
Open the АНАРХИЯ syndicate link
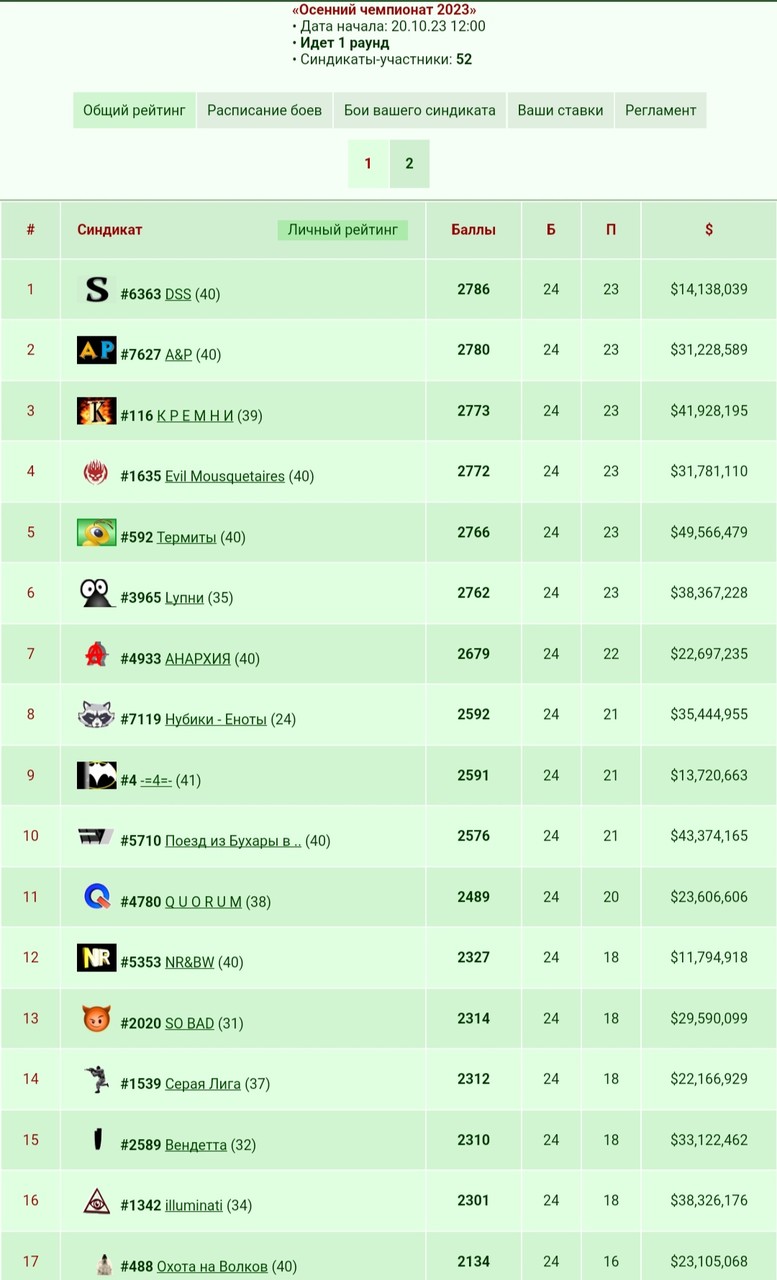tap(198, 658)
